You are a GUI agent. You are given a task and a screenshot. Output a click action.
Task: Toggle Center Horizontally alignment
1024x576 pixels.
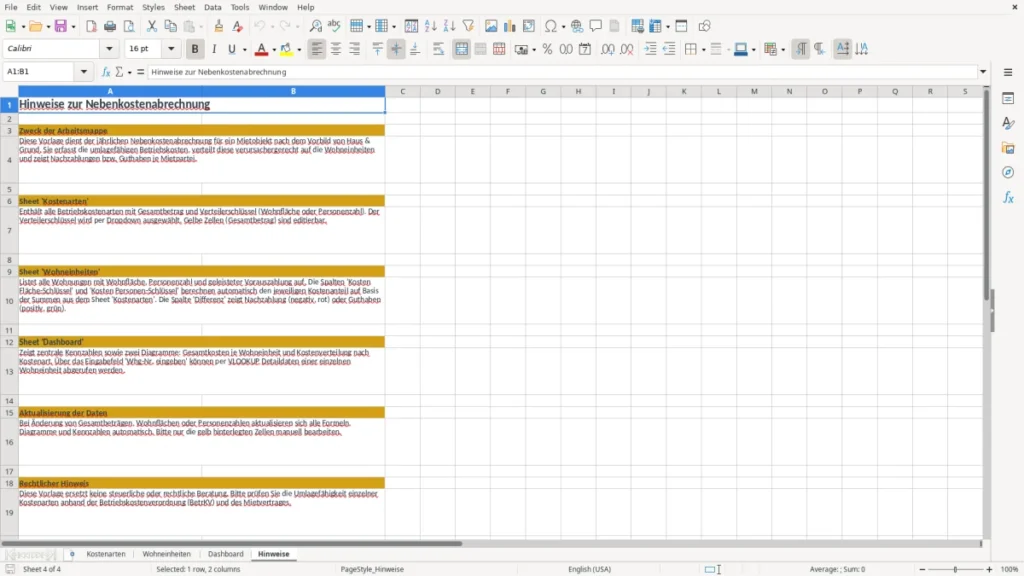336,49
